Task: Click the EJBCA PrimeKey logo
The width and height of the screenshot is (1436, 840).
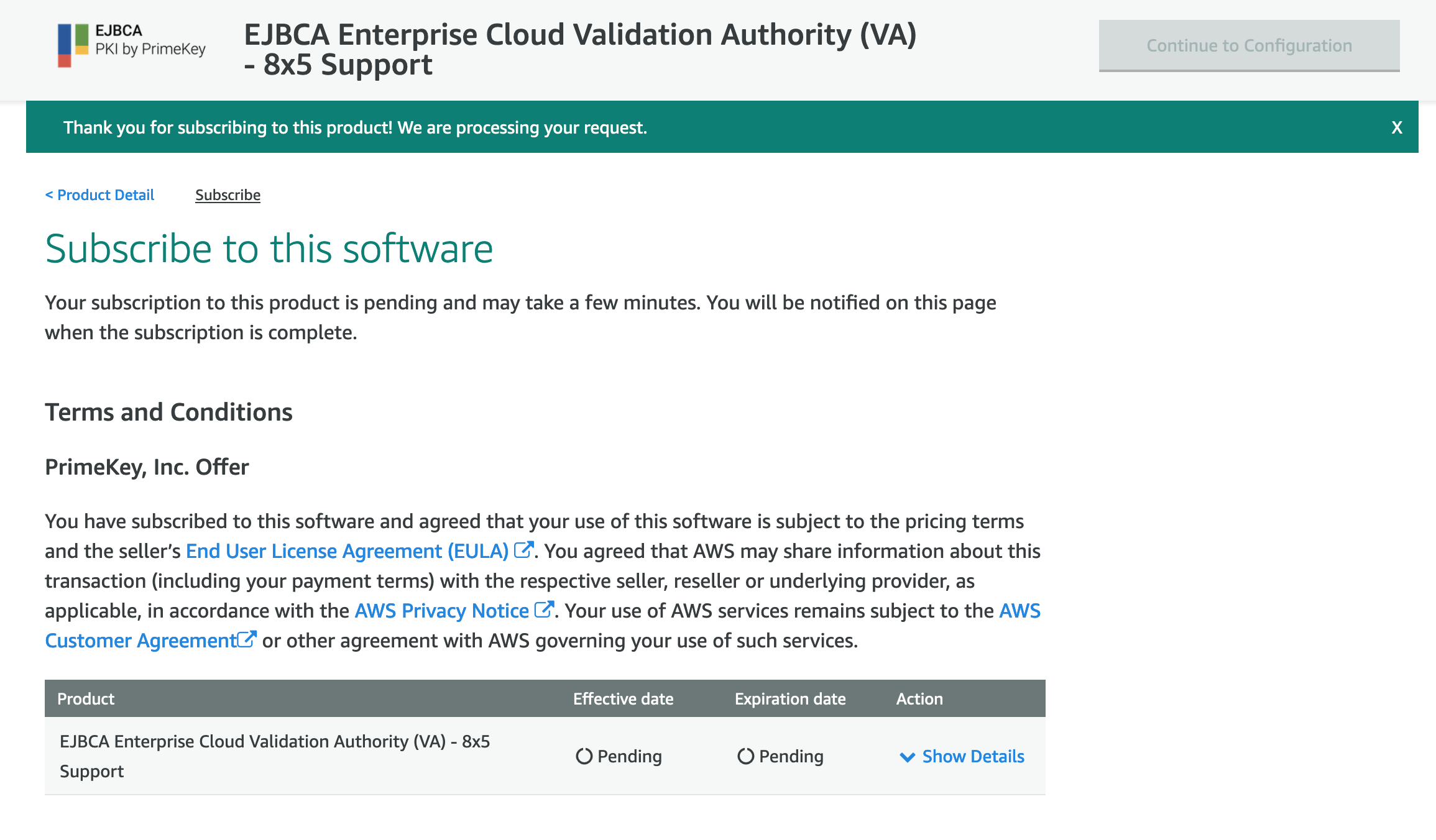Action: pyautogui.click(x=131, y=45)
